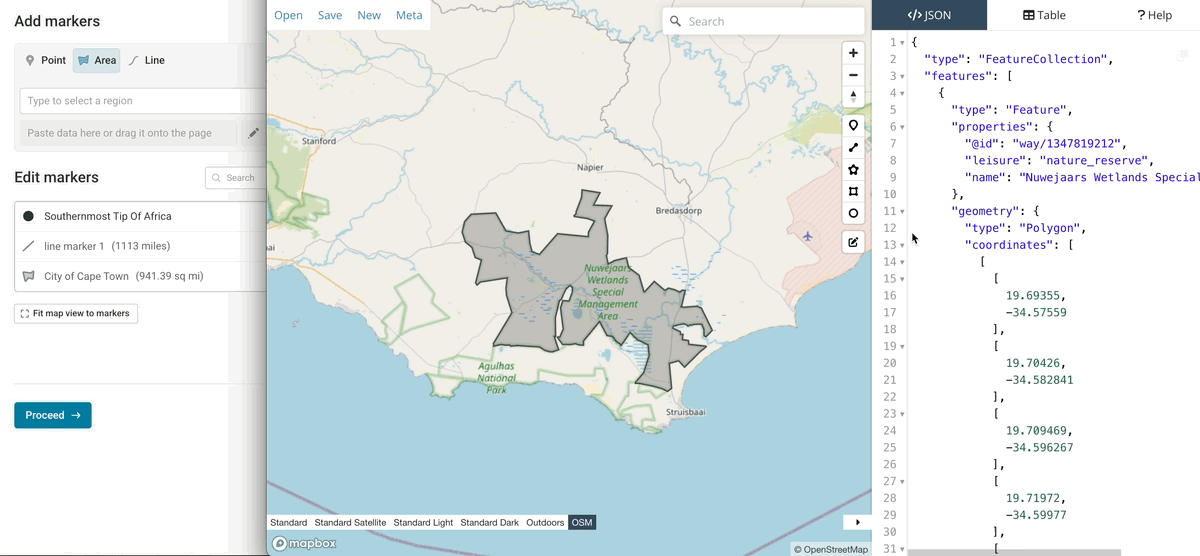1200x556 pixels.
Task: Select the line marker 1 row
Action: click(x=140, y=246)
